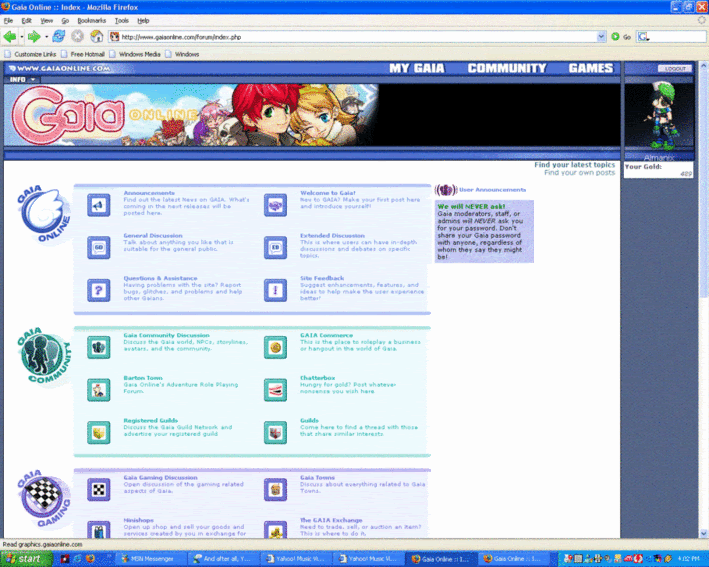Click the green Go button beside the address bar
This screenshot has height=567, width=709.
point(615,37)
